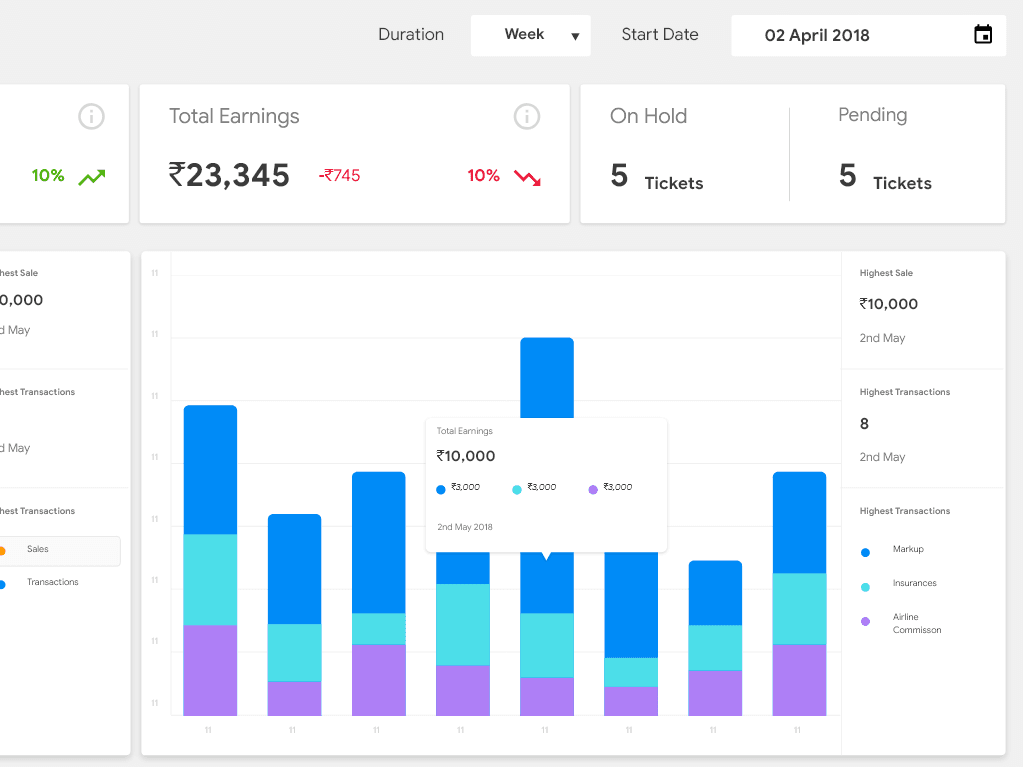
Task: Click the Duration dropdown arrow
Action: (x=575, y=37)
